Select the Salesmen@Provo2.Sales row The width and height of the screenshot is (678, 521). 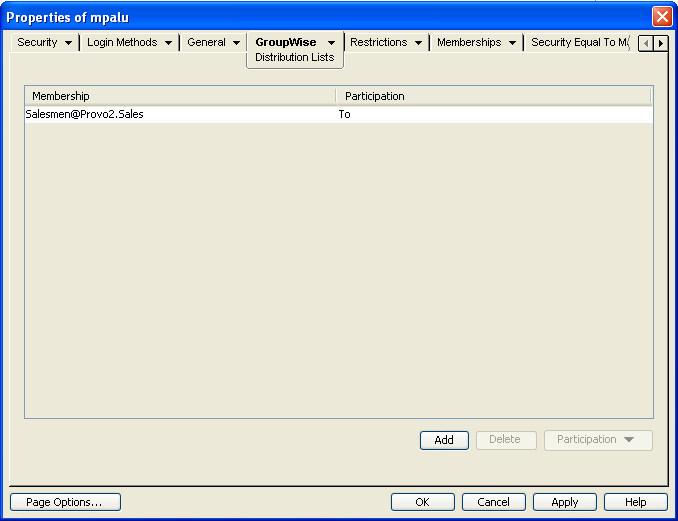click(339, 115)
